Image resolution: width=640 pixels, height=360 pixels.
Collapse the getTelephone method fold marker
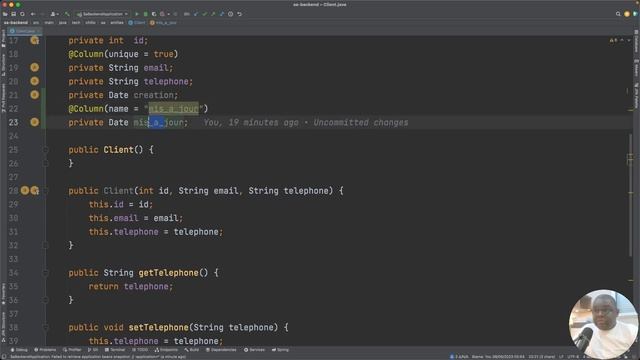(46, 273)
